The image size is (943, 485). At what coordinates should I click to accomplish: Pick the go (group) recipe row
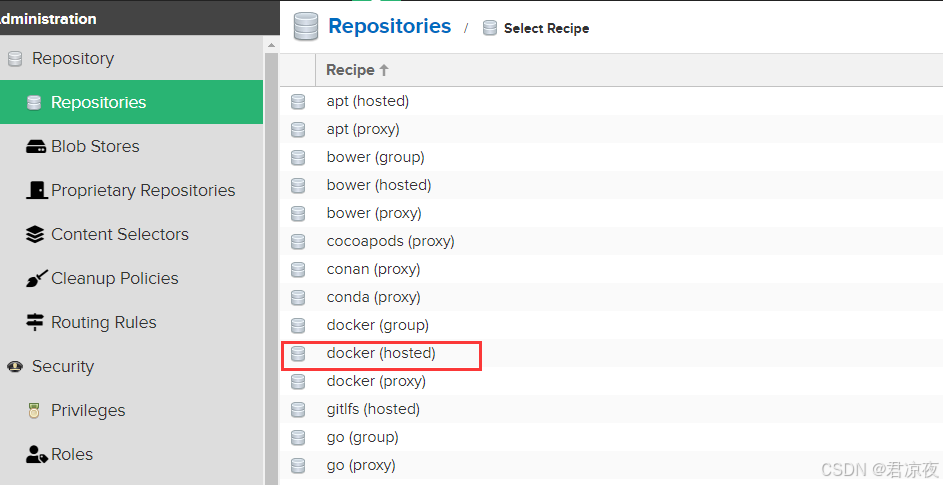coord(362,437)
